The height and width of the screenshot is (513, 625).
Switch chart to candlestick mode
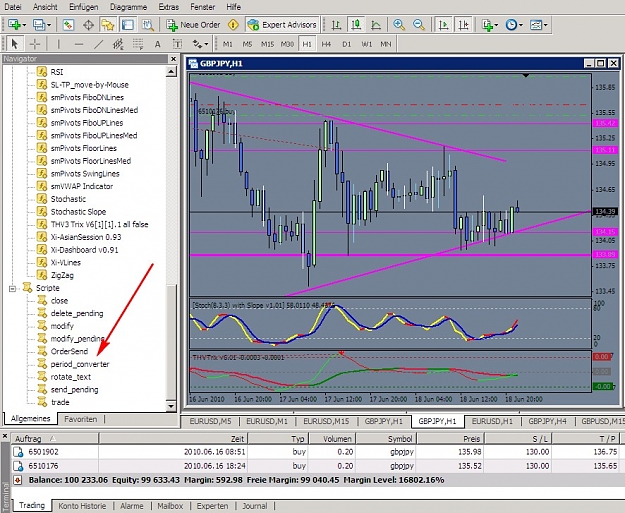click(356, 25)
